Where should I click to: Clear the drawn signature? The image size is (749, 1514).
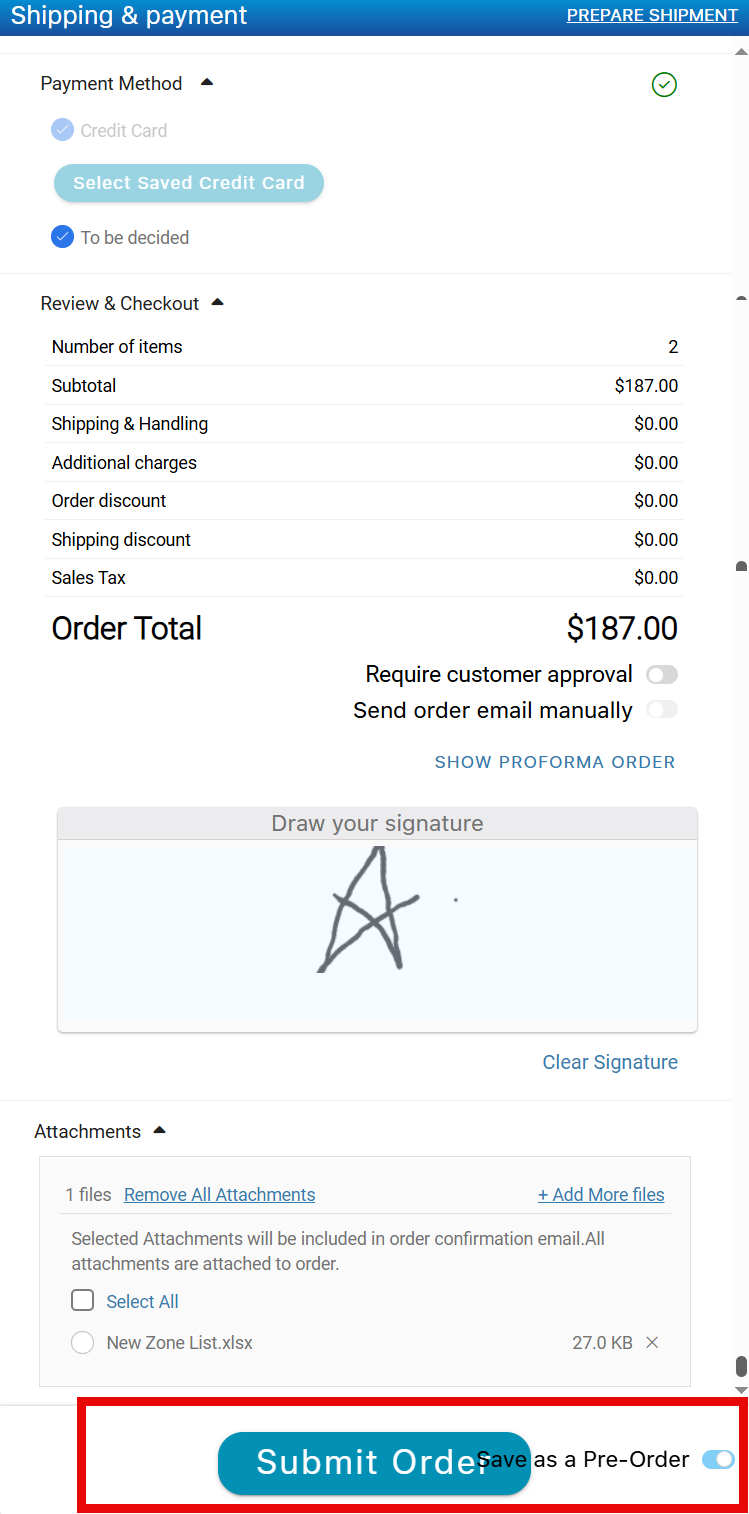click(x=610, y=1062)
